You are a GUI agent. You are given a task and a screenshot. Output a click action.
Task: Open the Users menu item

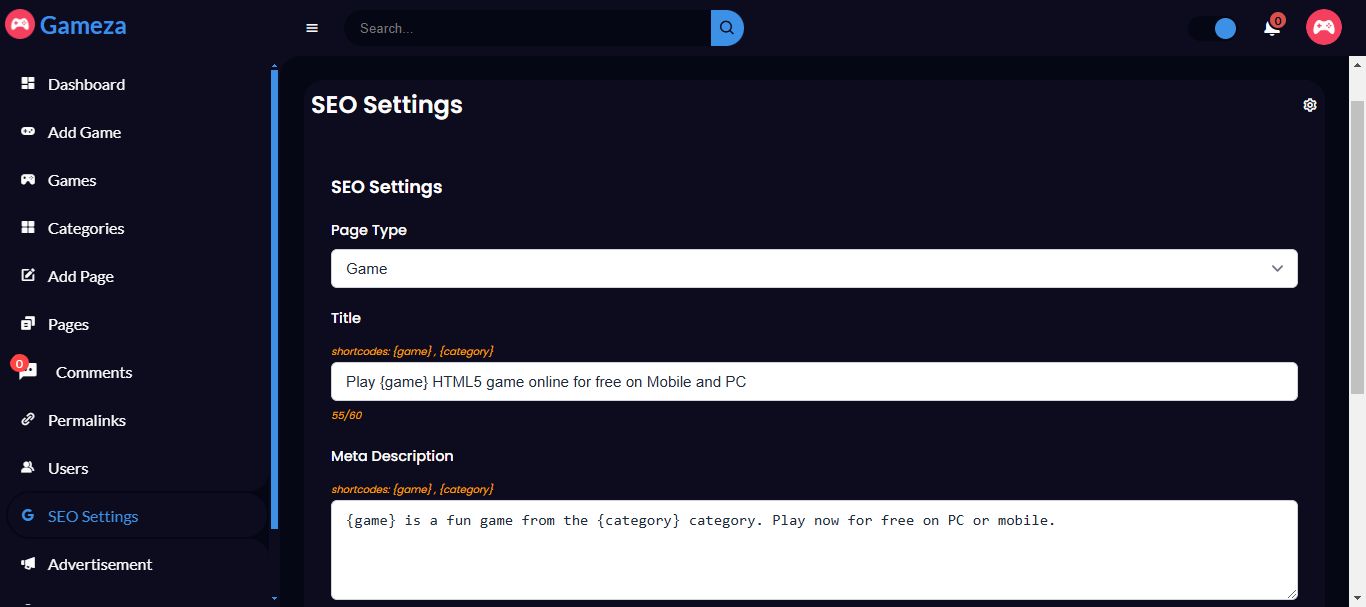68,468
